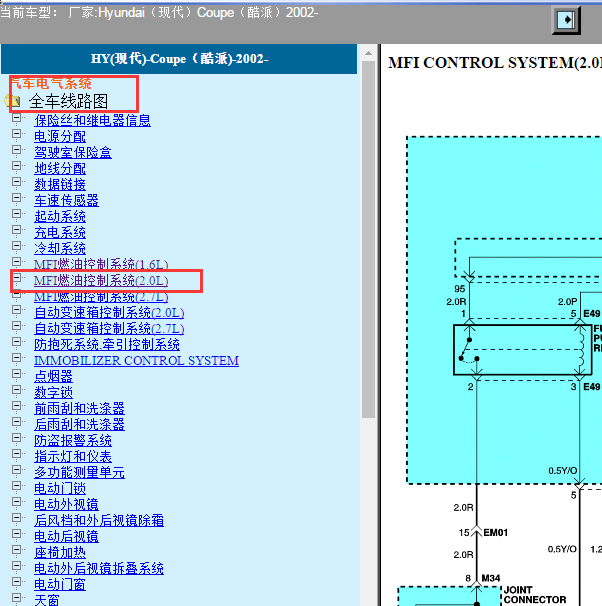Open 保险丝和继电器信息 link
The image size is (602, 606).
tap(92, 120)
